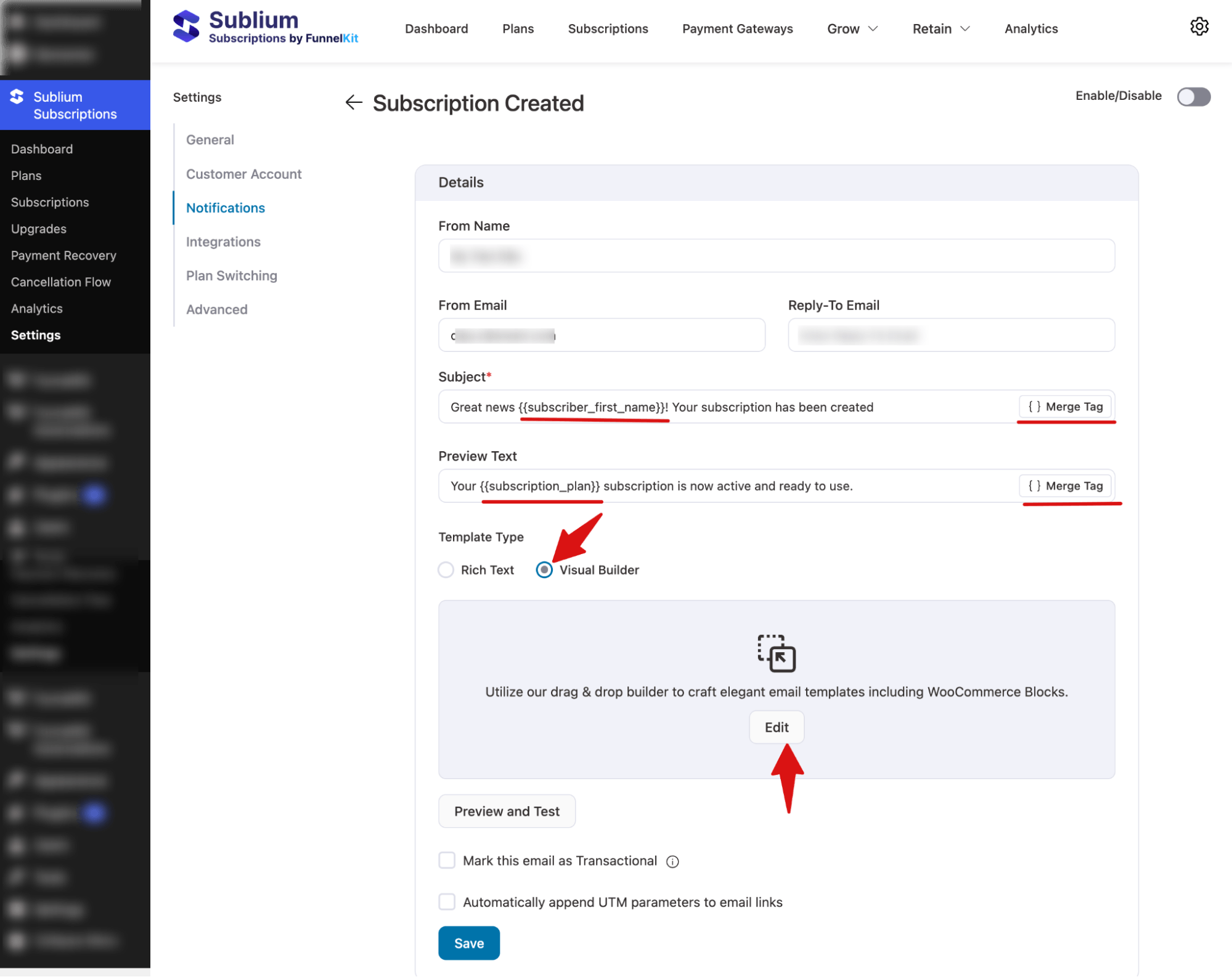Click the back arrow beside Subscription Created
Screen dimensions: 1232x977
[354, 102]
